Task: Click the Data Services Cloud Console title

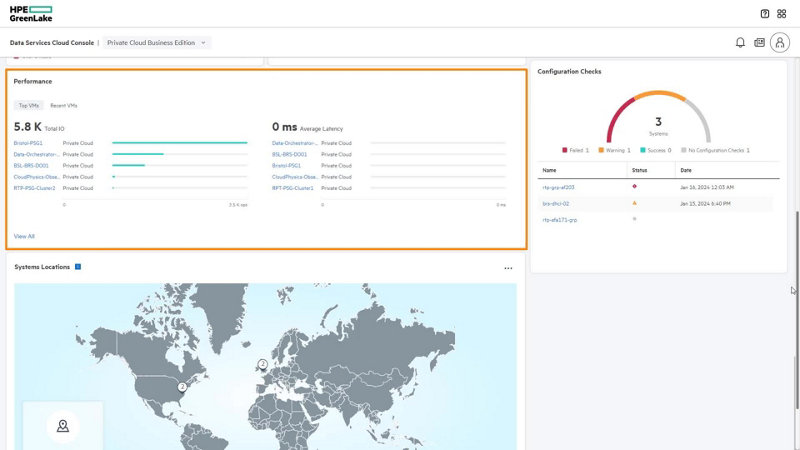Action: (x=52, y=43)
